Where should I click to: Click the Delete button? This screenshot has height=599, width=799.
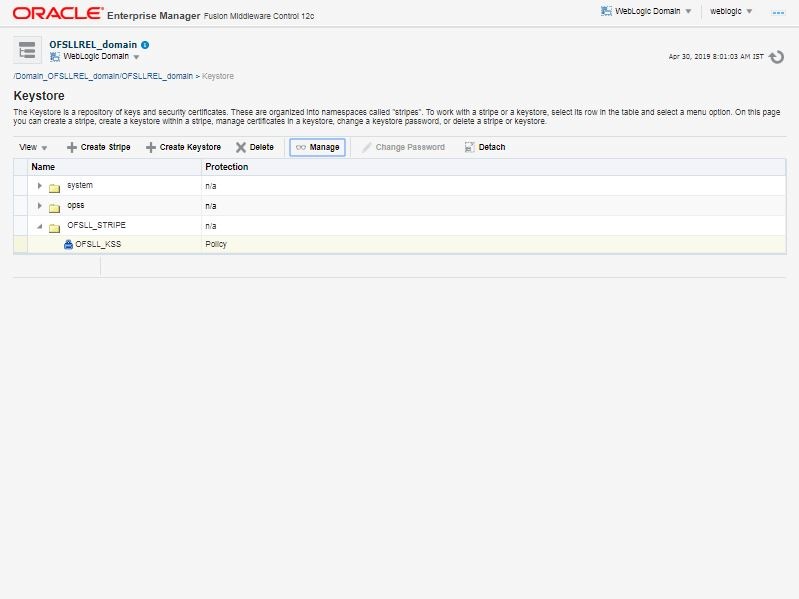click(255, 147)
